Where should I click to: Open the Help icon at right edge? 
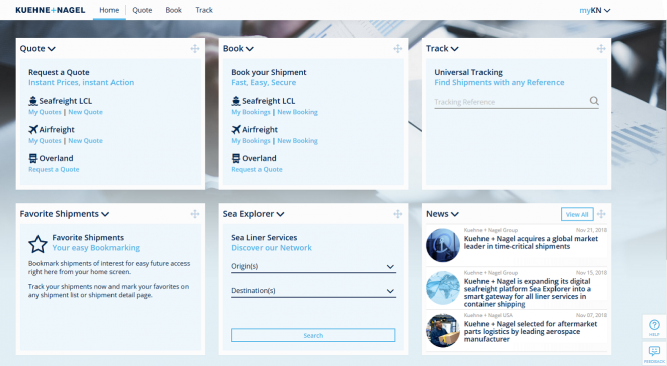(x=654, y=326)
